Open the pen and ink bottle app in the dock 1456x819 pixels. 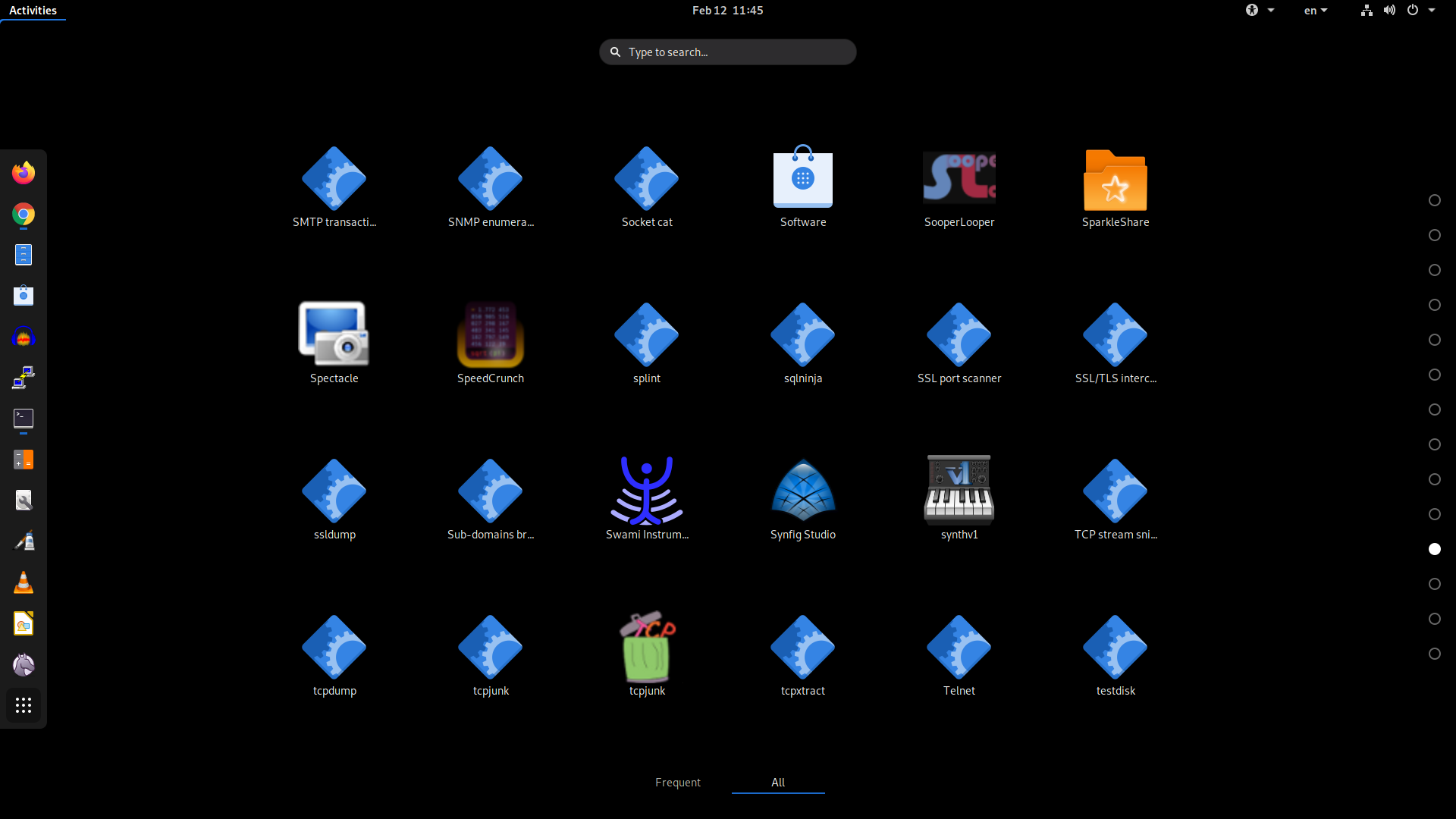point(24,541)
